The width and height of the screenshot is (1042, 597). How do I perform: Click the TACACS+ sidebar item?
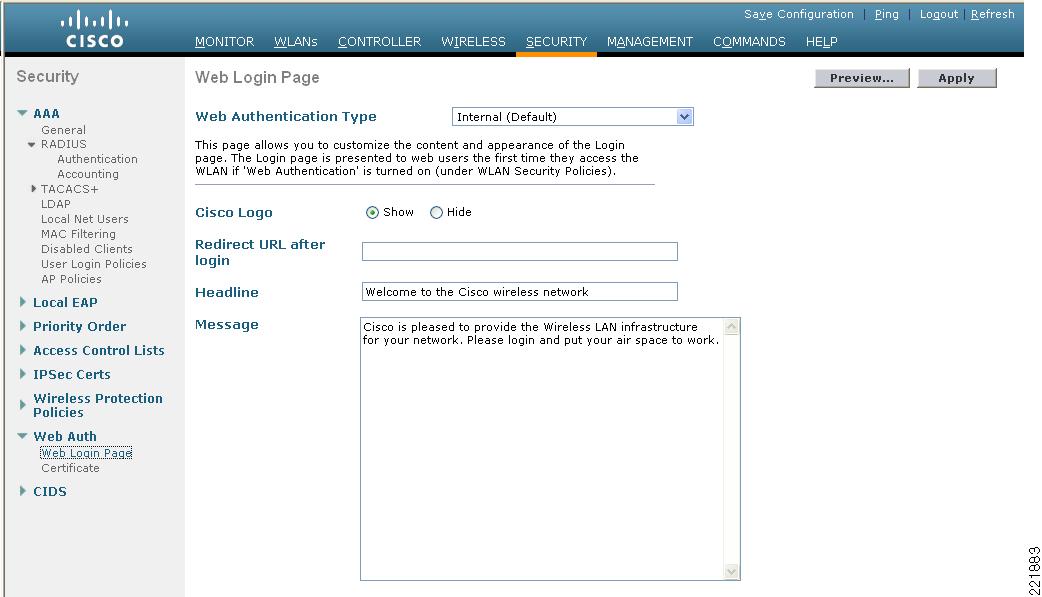point(69,189)
